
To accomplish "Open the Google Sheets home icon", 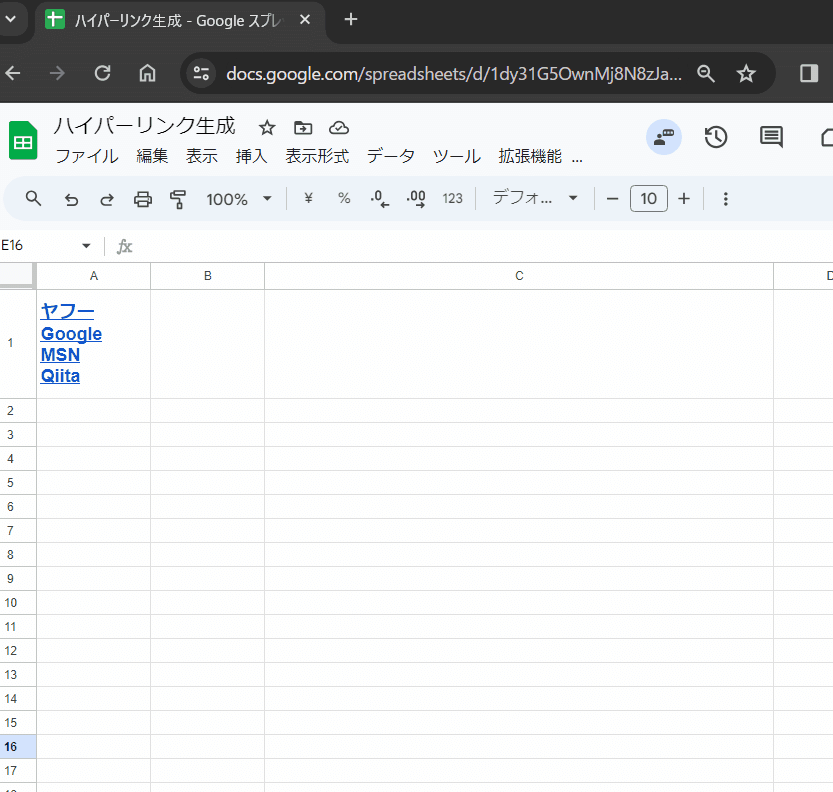I will click(x=23, y=141).
